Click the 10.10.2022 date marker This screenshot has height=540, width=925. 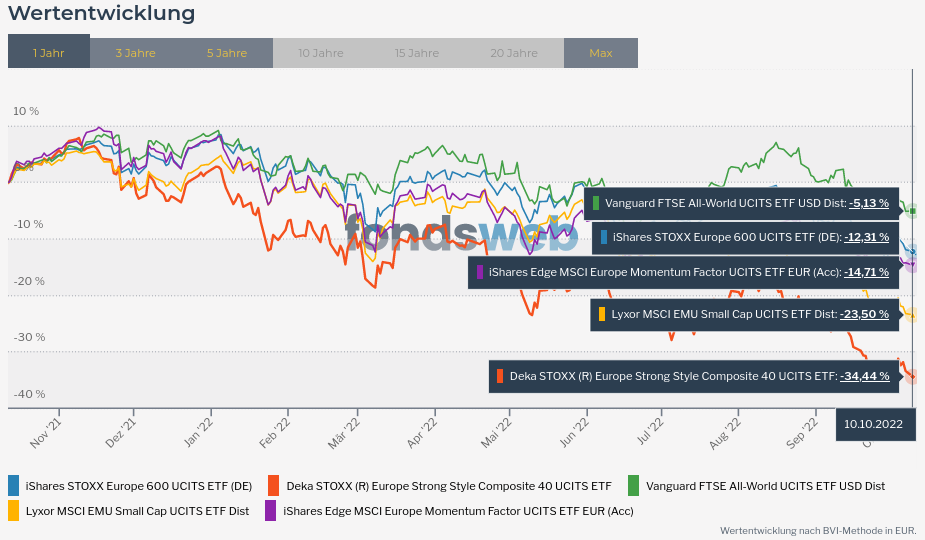click(x=873, y=424)
